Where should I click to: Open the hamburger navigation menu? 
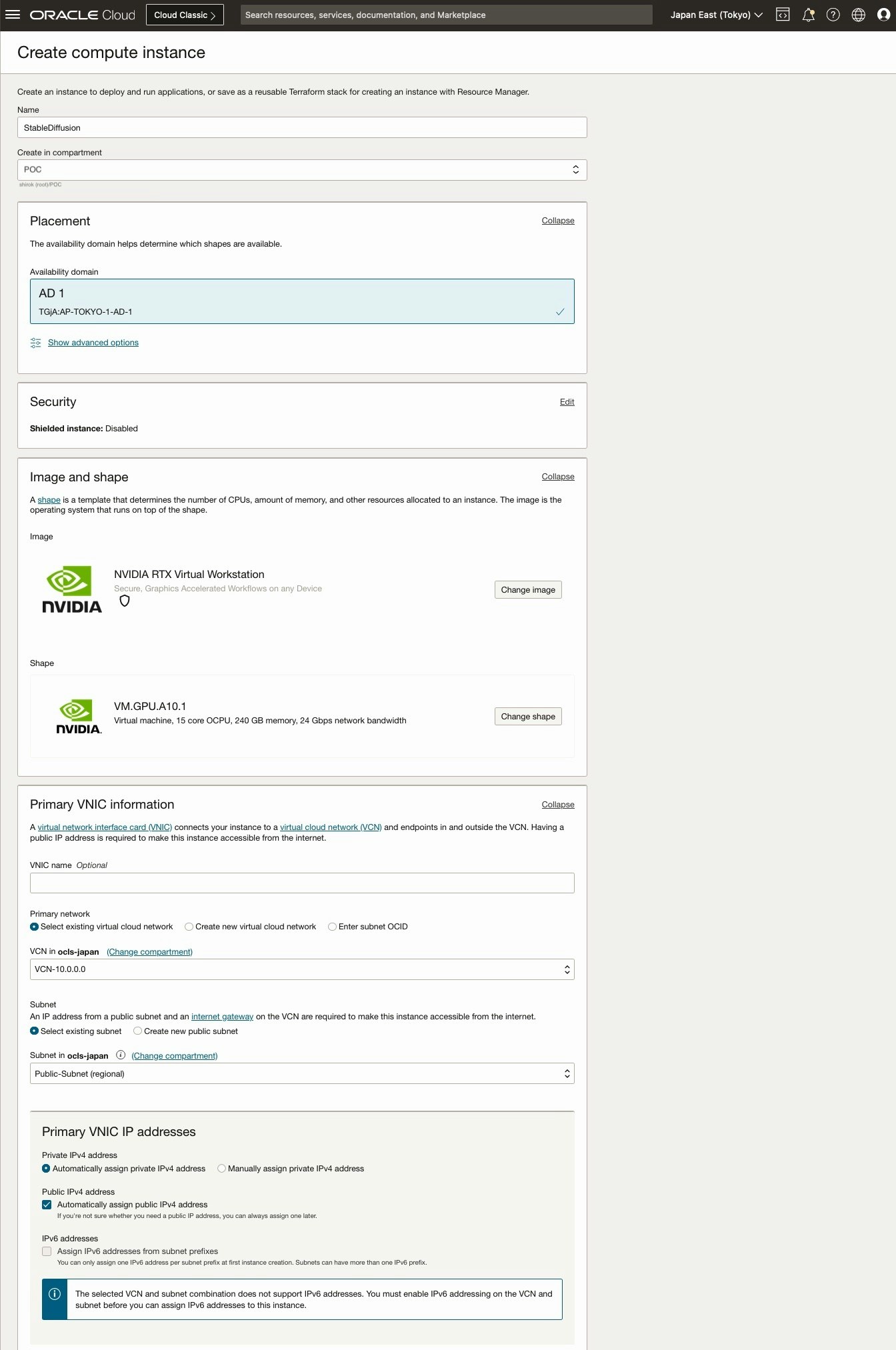[x=13, y=15]
